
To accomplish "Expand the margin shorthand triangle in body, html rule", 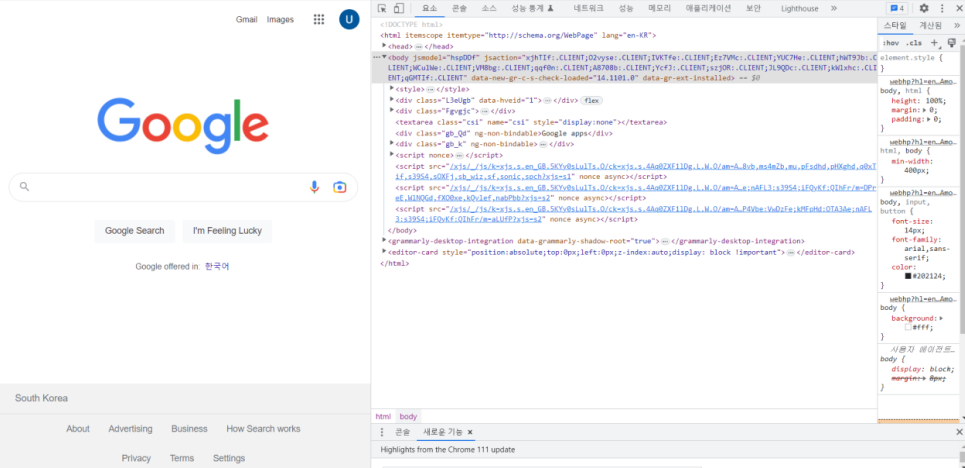I will tap(923, 110).
